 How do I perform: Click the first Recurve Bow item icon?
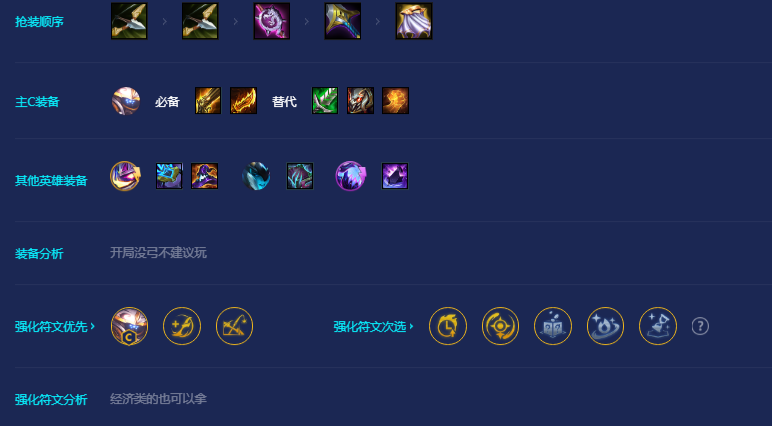click(129, 21)
